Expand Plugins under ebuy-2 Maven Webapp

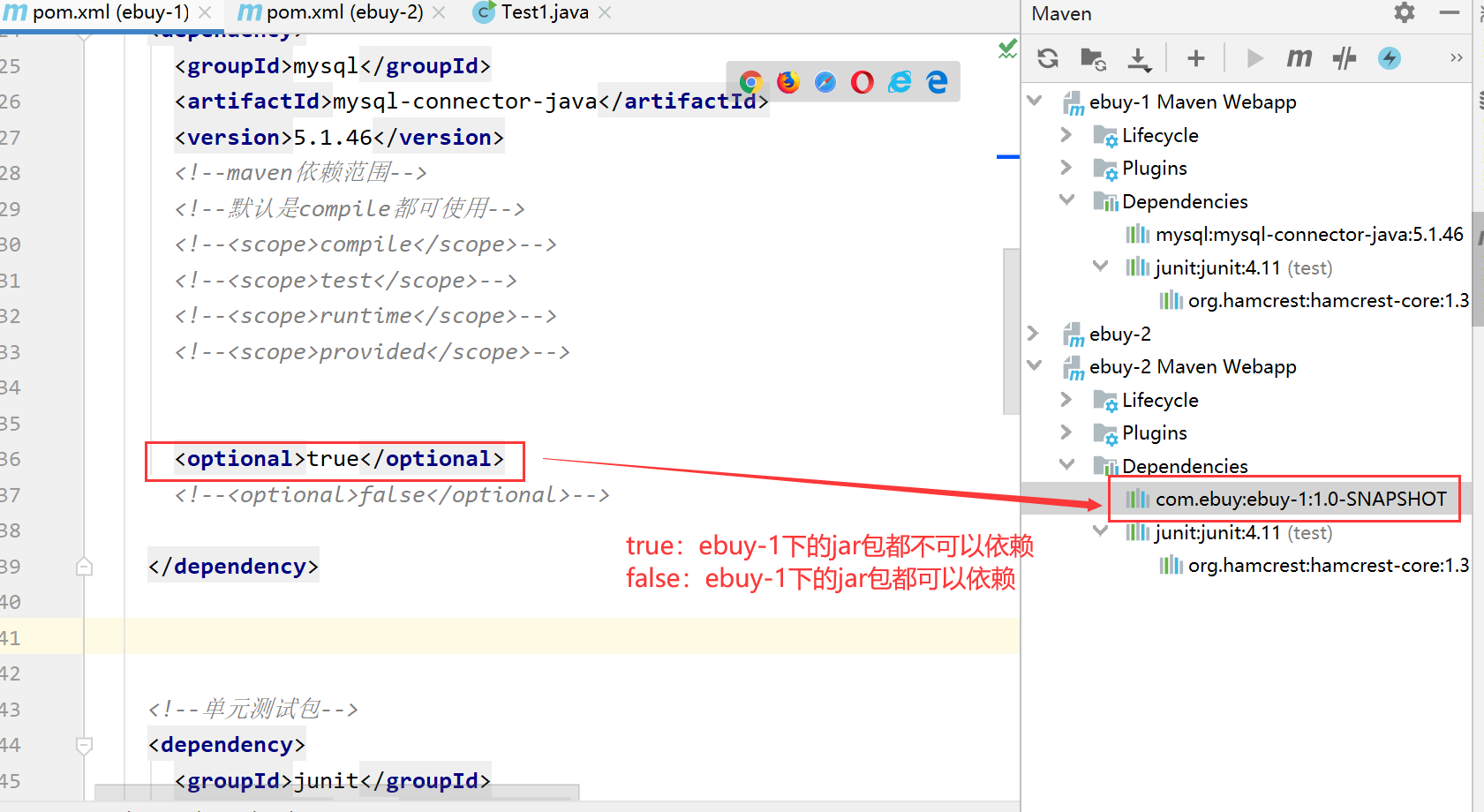tap(1066, 432)
